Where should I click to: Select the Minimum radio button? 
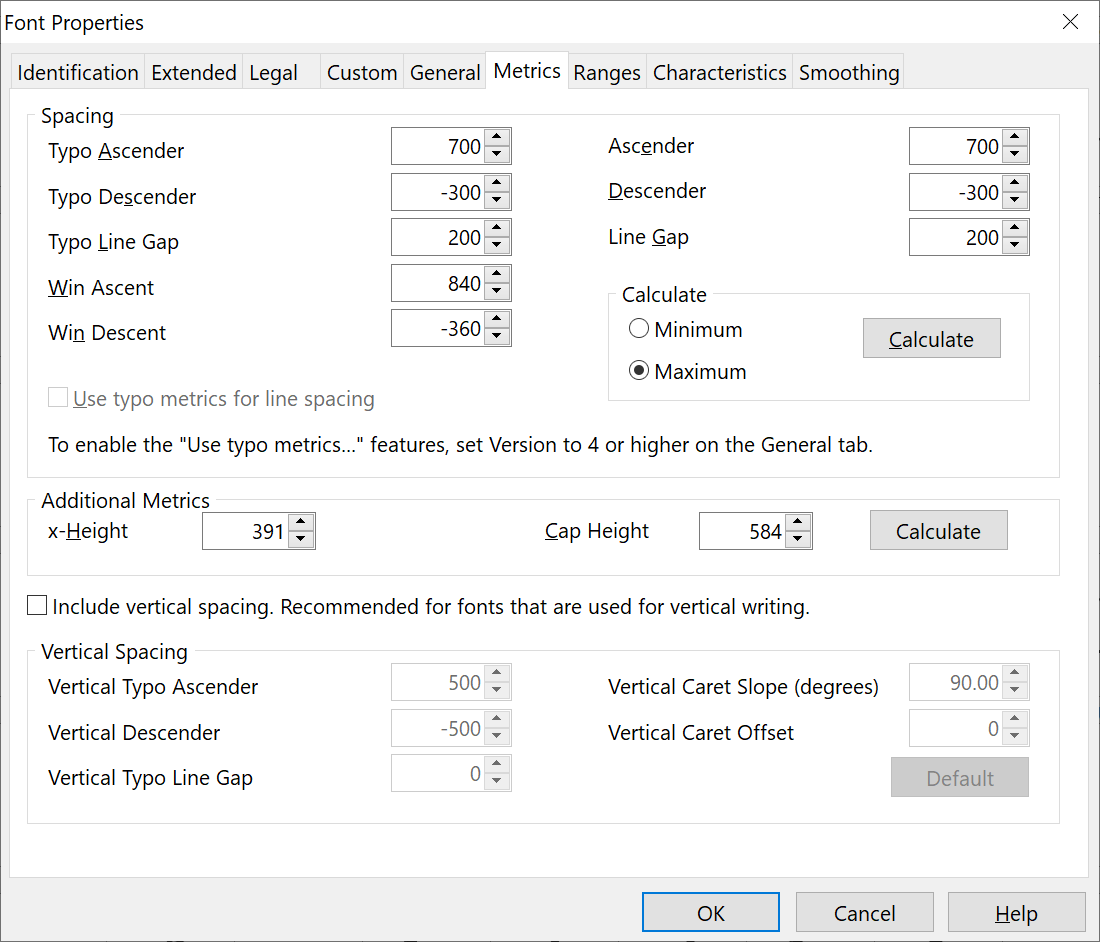pyautogui.click(x=639, y=329)
